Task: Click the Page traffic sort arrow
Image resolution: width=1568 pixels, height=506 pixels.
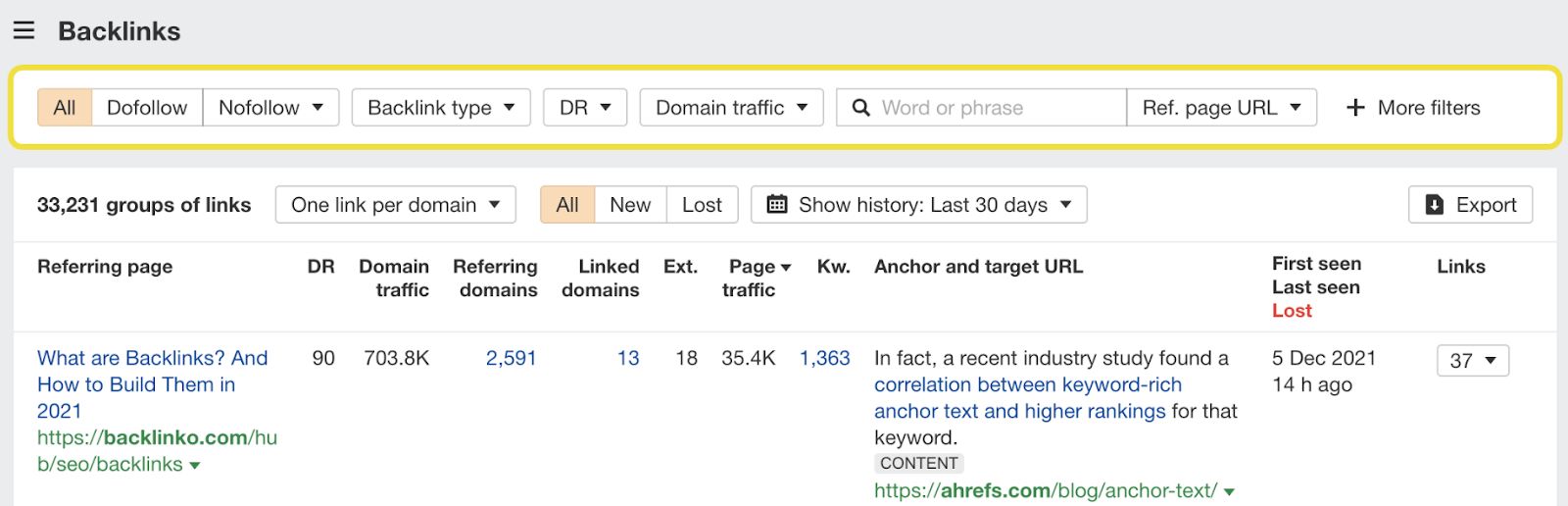Action: 786,268
